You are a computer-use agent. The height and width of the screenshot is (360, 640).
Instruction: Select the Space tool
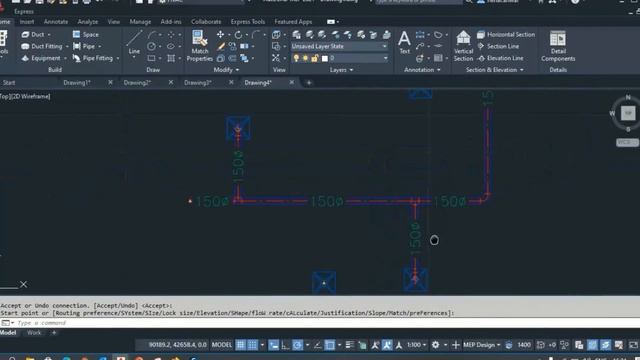tap(86, 35)
